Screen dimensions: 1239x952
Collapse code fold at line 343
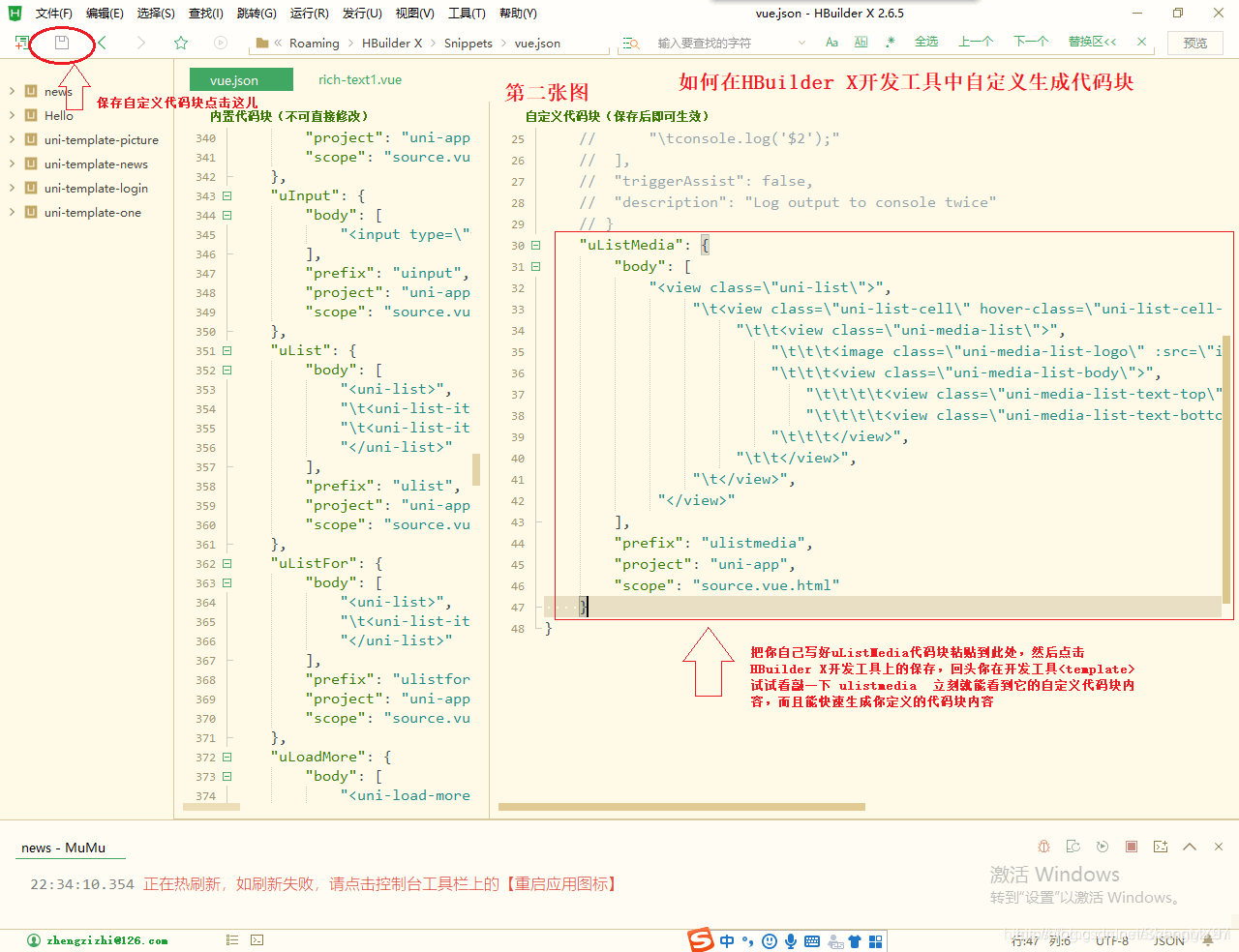click(227, 195)
